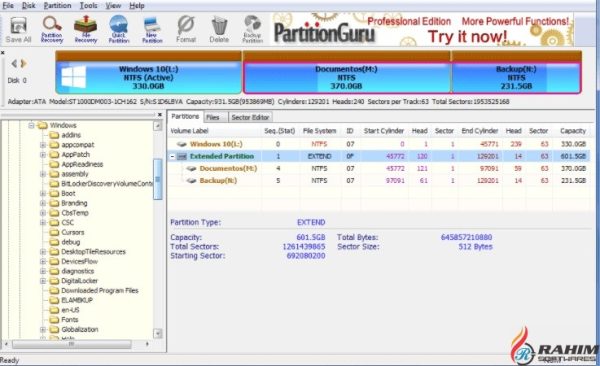This screenshot has width=600, height=366.
Task: Sort by File System column header
Action: 319,131
